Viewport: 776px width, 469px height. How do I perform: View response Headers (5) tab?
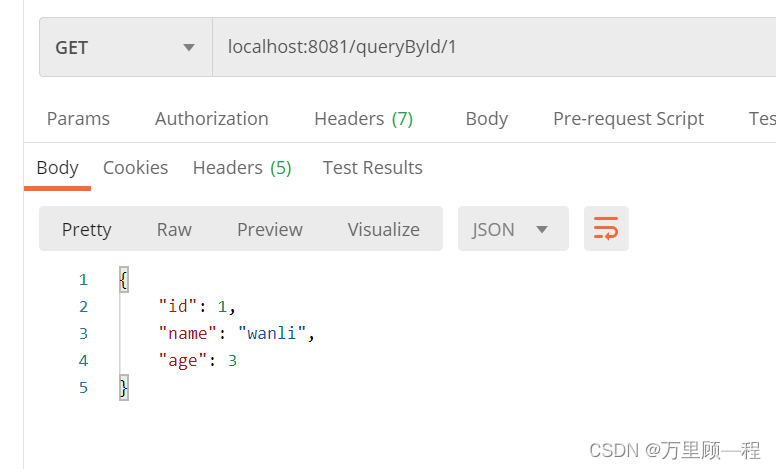coord(242,168)
